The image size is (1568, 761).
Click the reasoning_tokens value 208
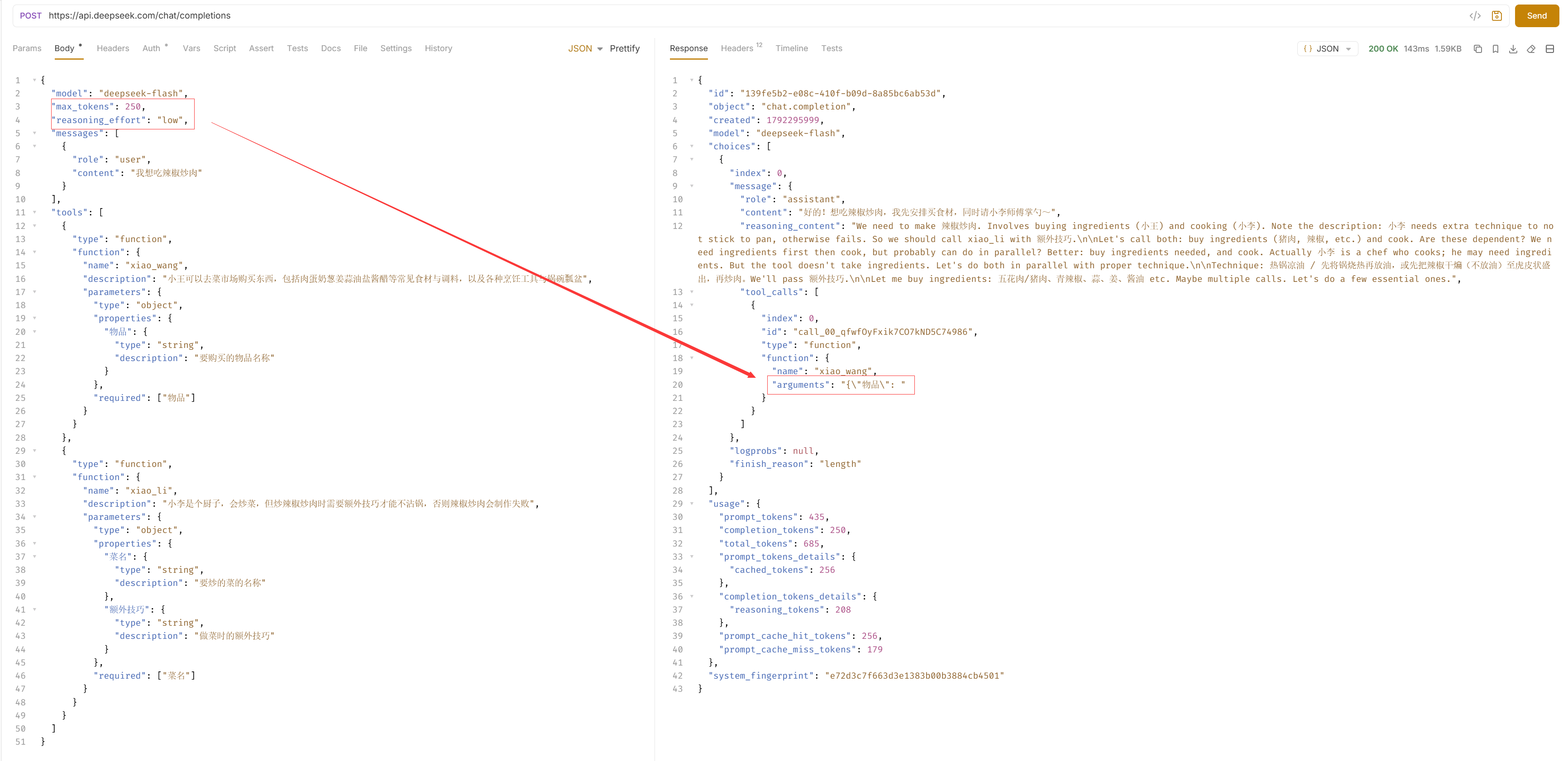[843, 609]
